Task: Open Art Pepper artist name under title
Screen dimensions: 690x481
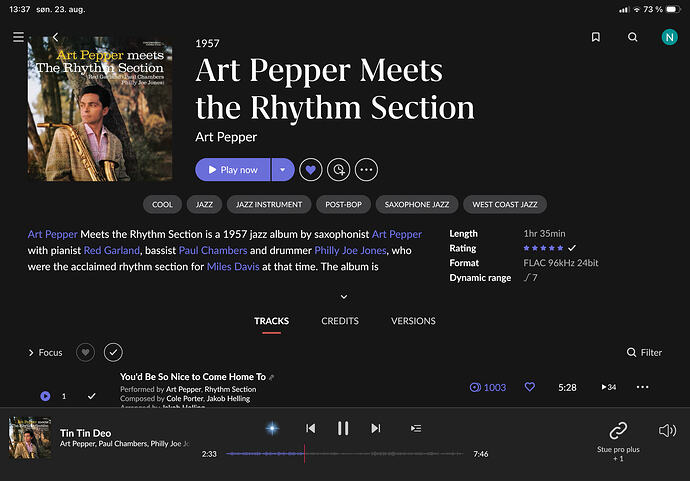Action: coord(226,137)
